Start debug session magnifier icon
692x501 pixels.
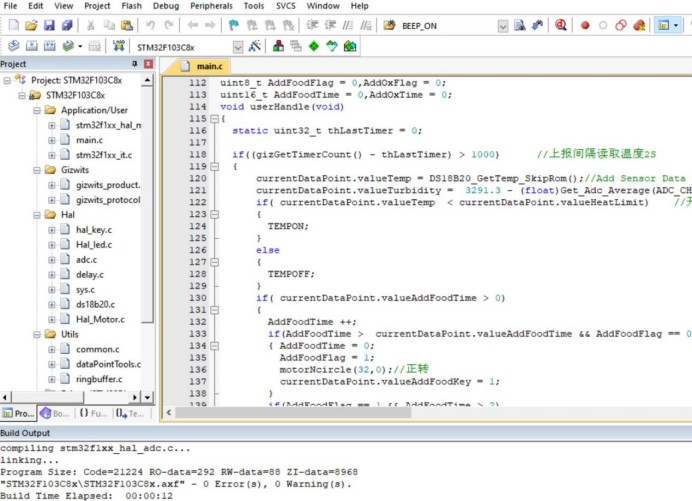(x=561, y=25)
